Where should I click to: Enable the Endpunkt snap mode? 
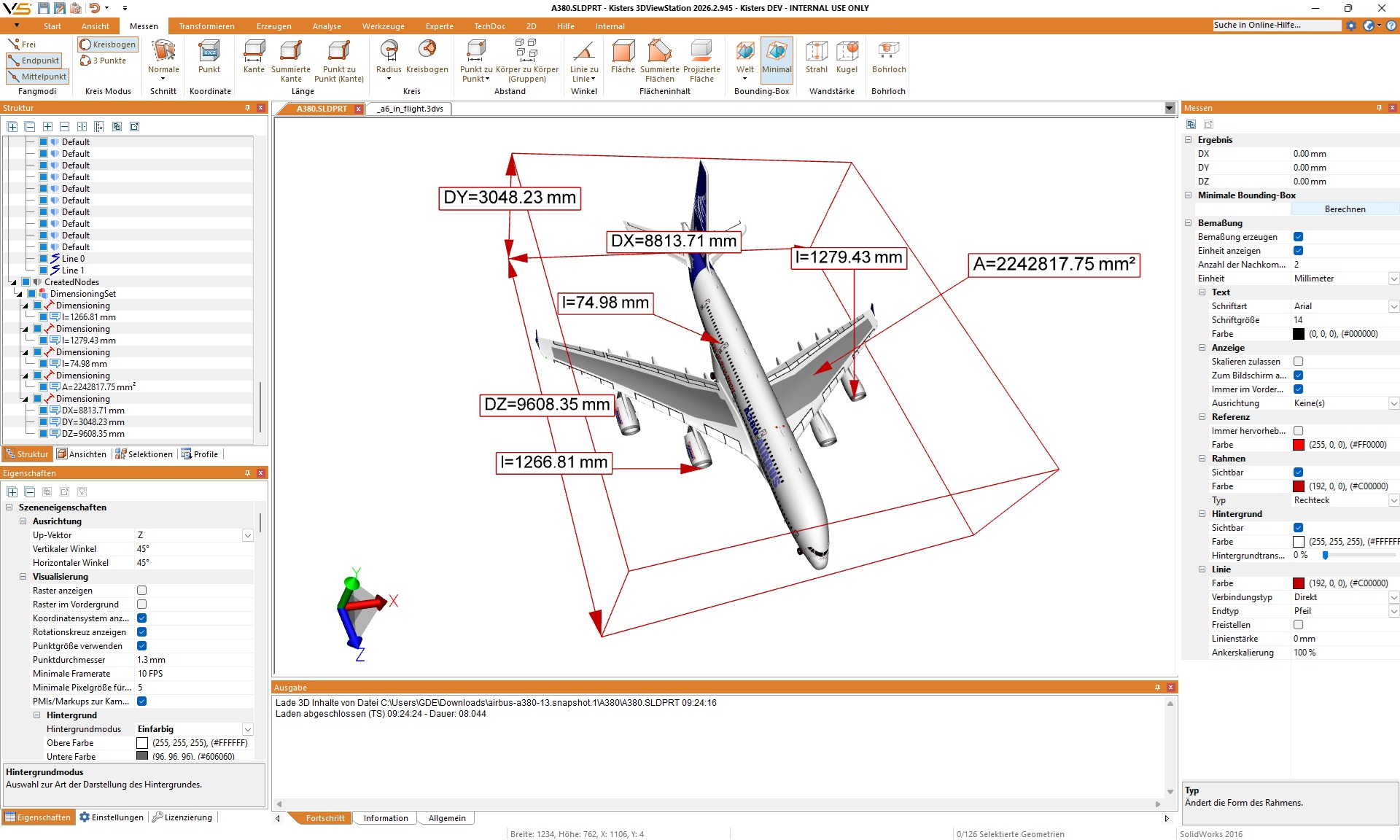click(x=34, y=61)
